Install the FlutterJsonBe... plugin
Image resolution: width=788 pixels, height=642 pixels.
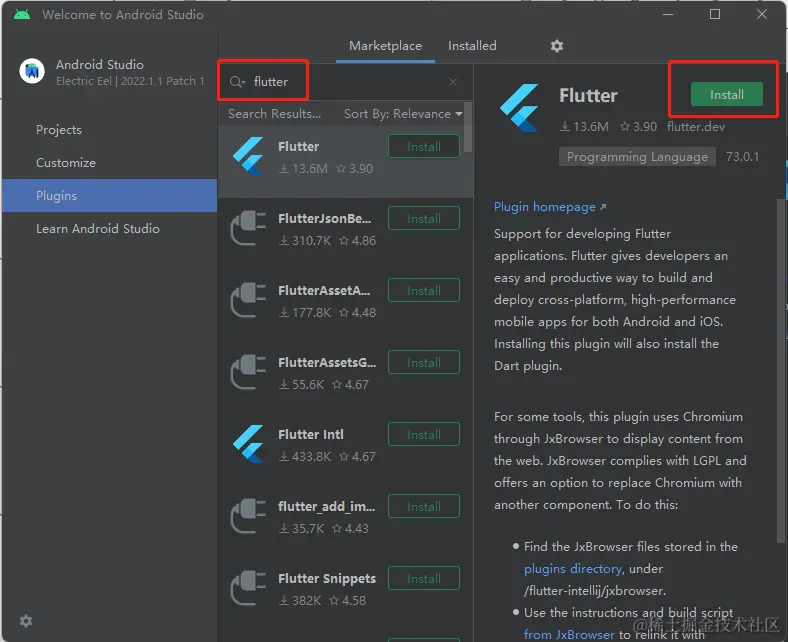[x=424, y=219]
